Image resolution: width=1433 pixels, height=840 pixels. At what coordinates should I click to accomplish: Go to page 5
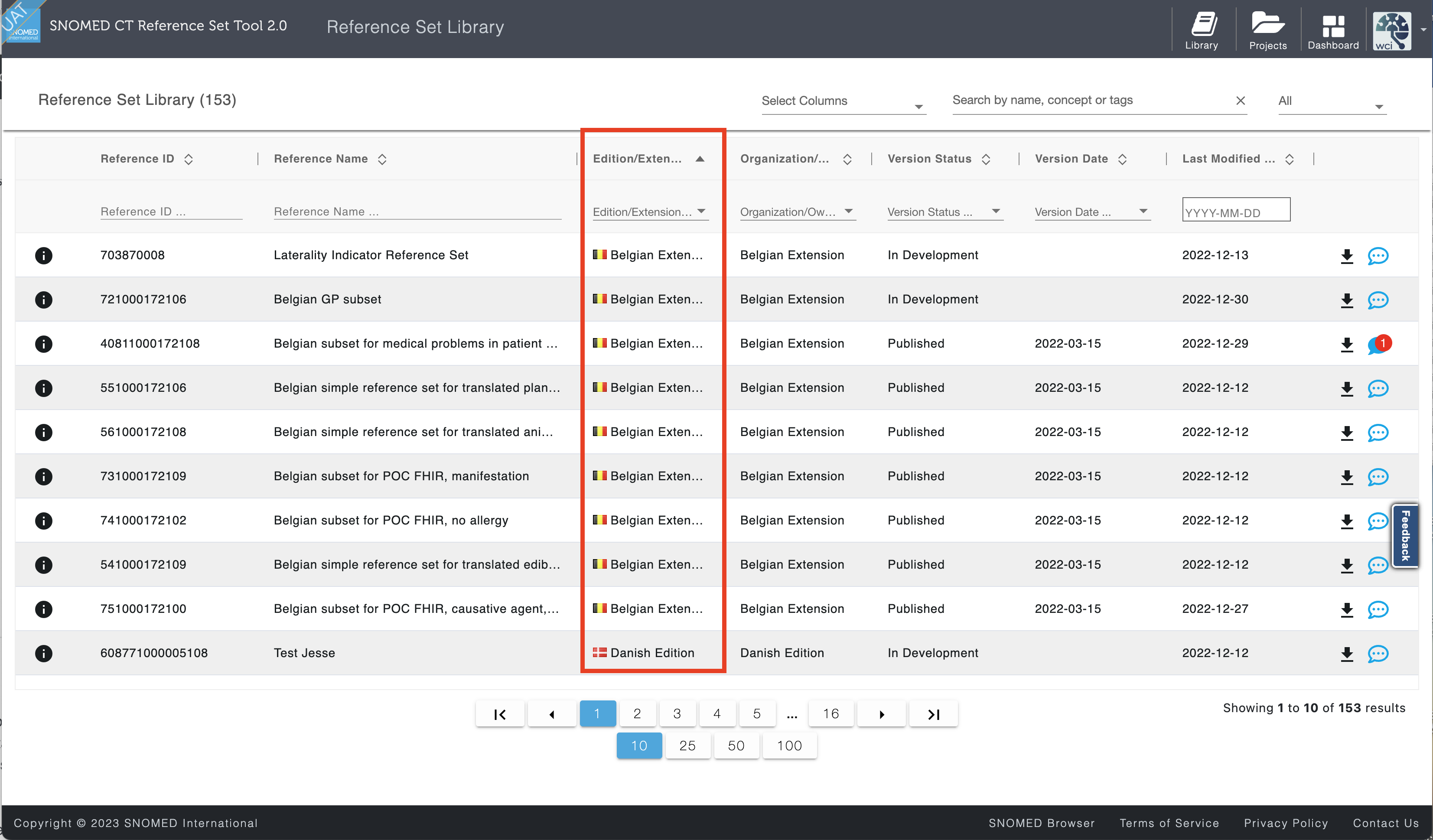click(757, 714)
